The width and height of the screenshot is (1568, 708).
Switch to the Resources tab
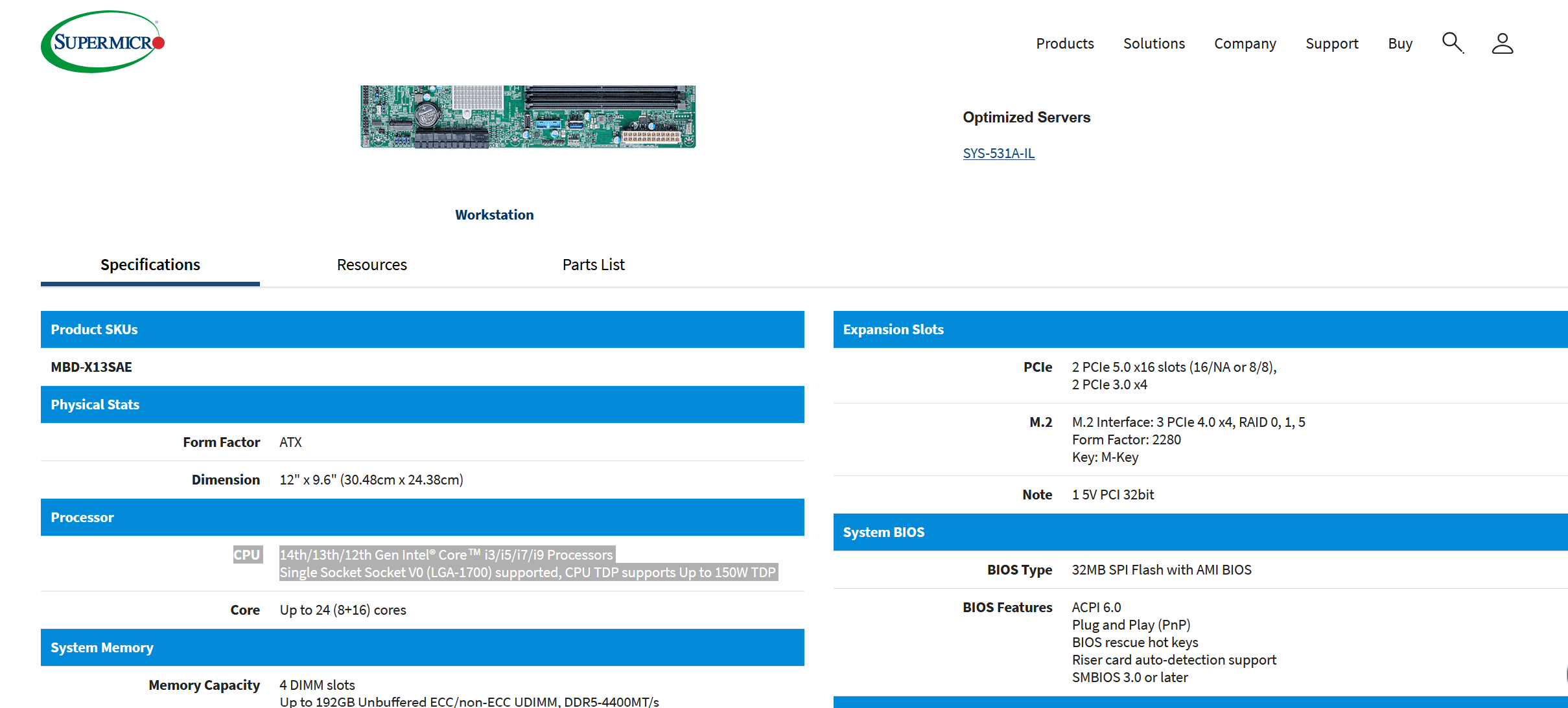click(x=371, y=265)
